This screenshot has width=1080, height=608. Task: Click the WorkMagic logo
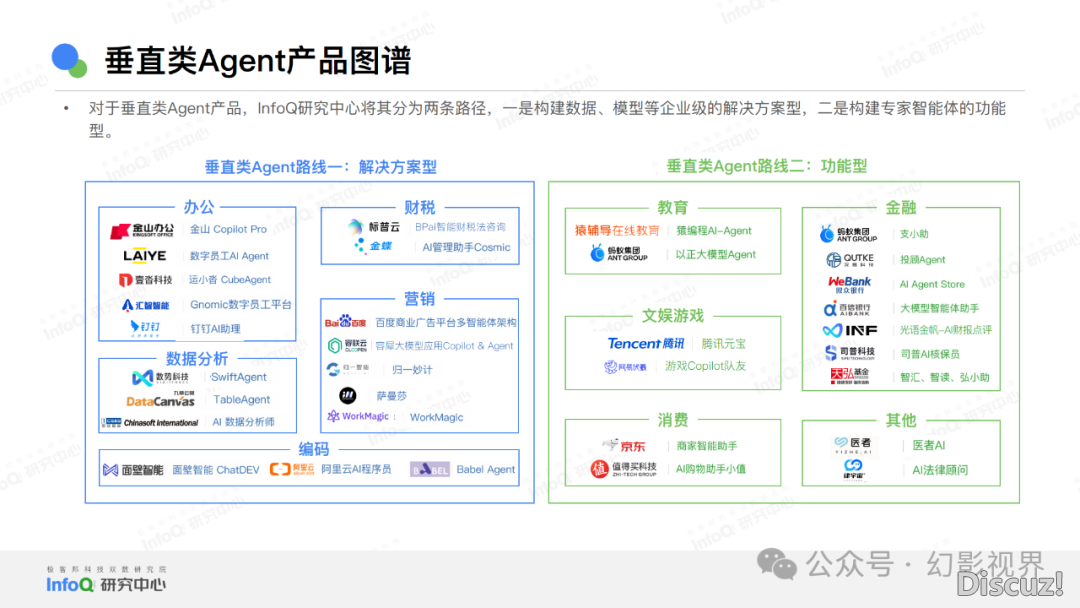tap(358, 417)
